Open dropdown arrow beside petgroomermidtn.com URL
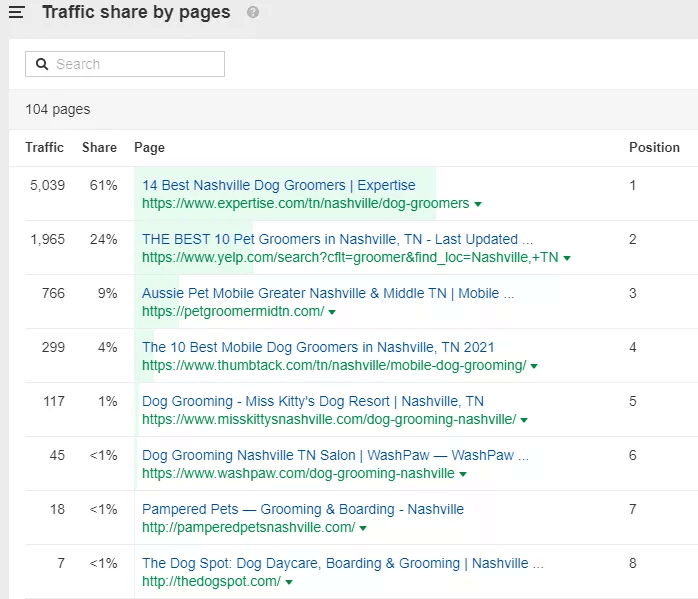The image size is (698, 599). [332, 312]
